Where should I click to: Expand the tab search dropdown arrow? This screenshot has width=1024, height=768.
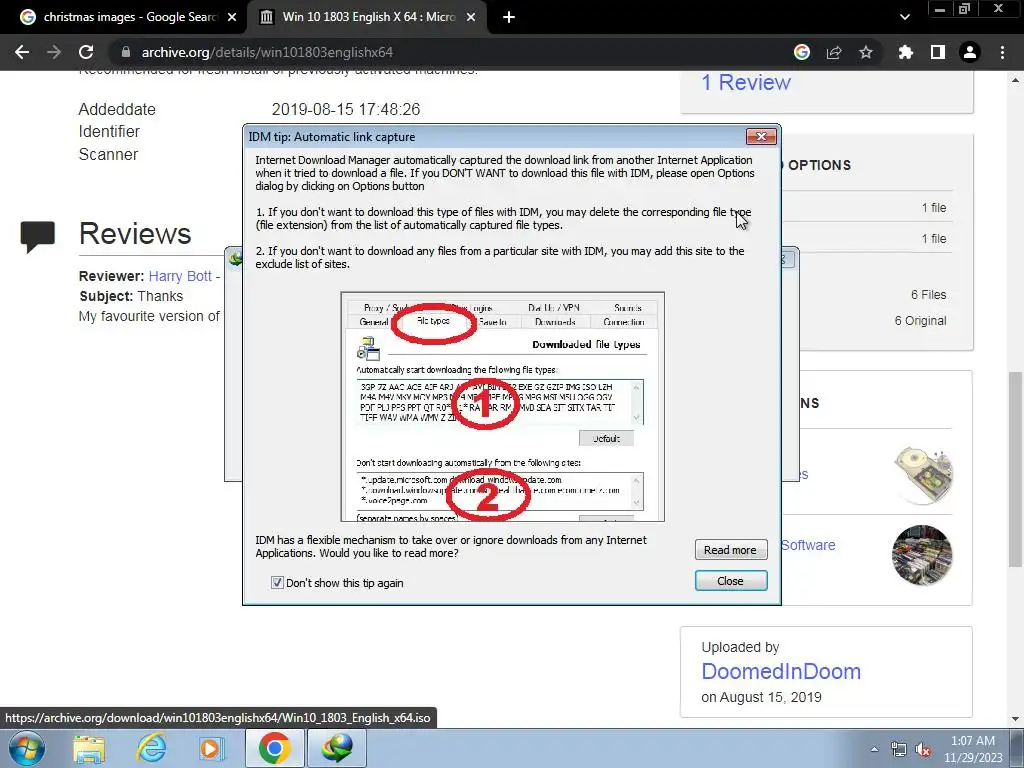pos(904,17)
